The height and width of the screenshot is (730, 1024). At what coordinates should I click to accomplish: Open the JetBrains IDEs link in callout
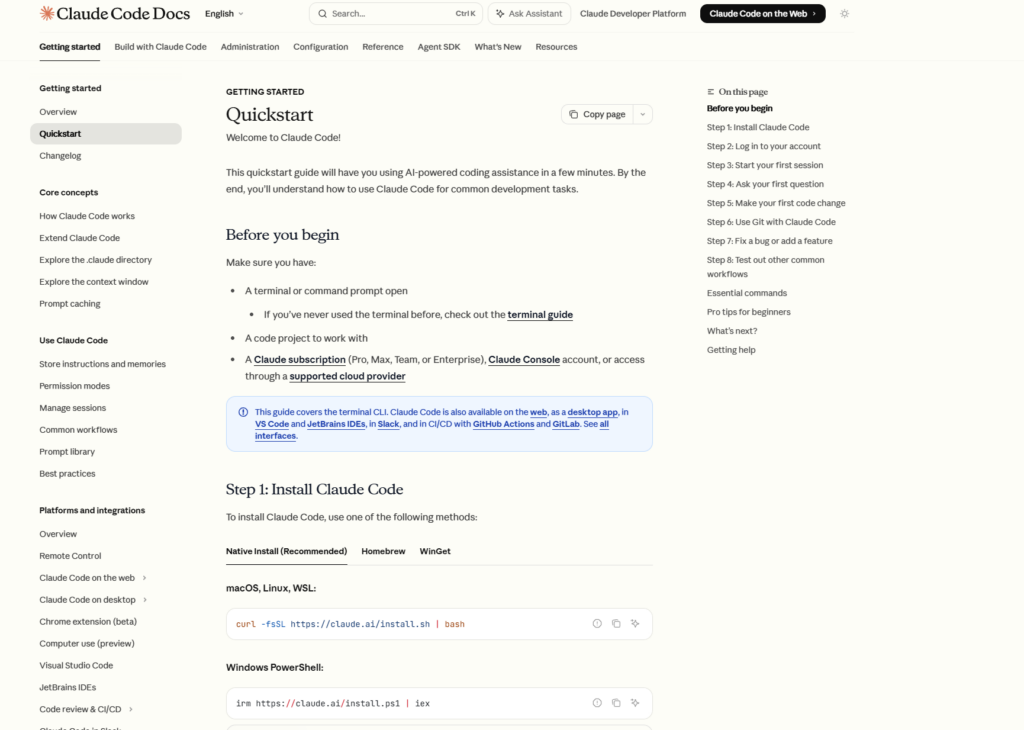(336, 424)
